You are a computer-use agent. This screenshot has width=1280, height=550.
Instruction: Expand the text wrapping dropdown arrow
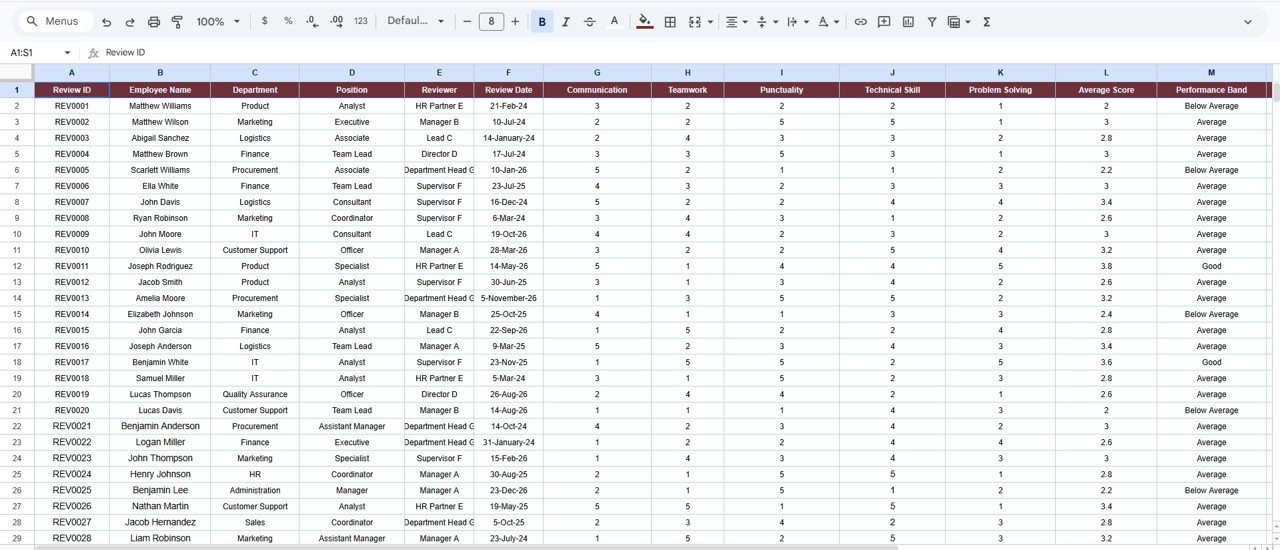(806, 22)
